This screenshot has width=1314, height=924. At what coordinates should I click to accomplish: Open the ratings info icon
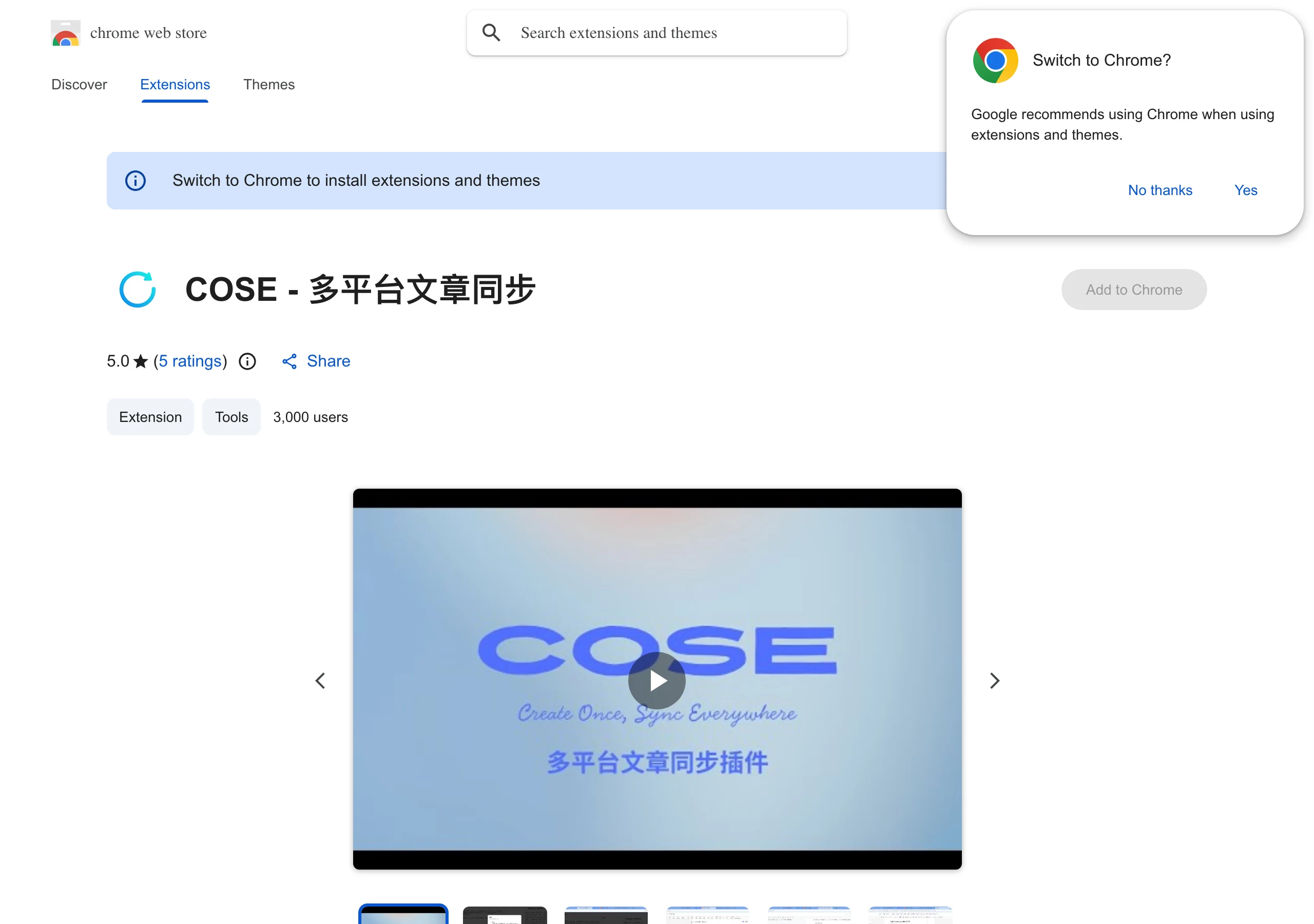pos(247,361)
